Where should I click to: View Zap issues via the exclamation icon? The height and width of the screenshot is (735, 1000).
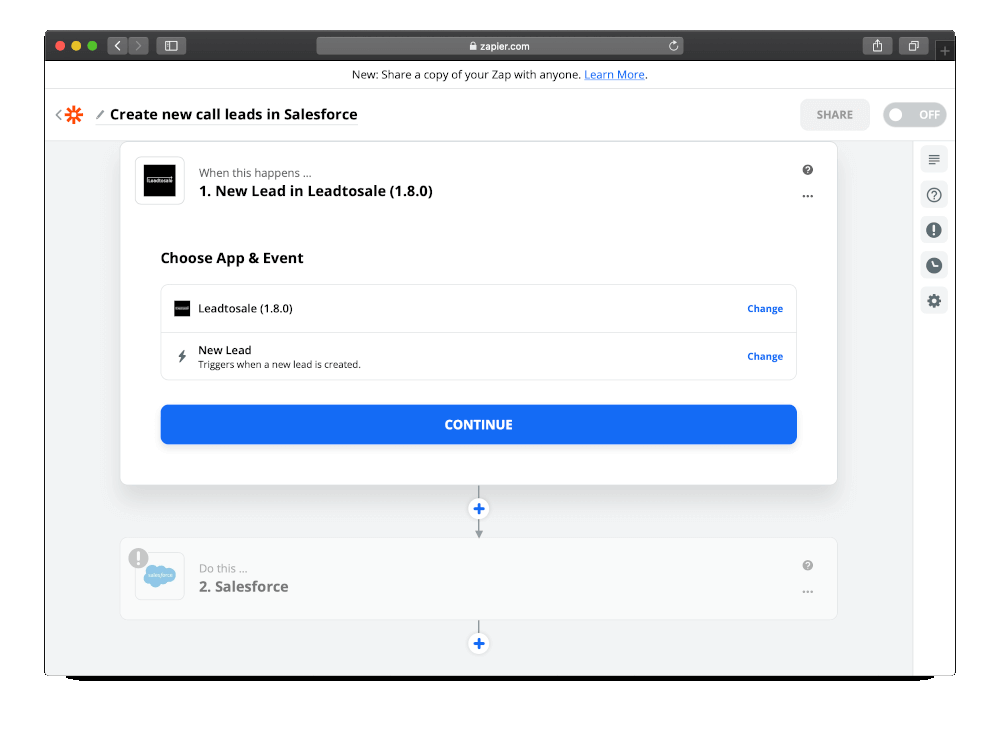click(933, 229)
